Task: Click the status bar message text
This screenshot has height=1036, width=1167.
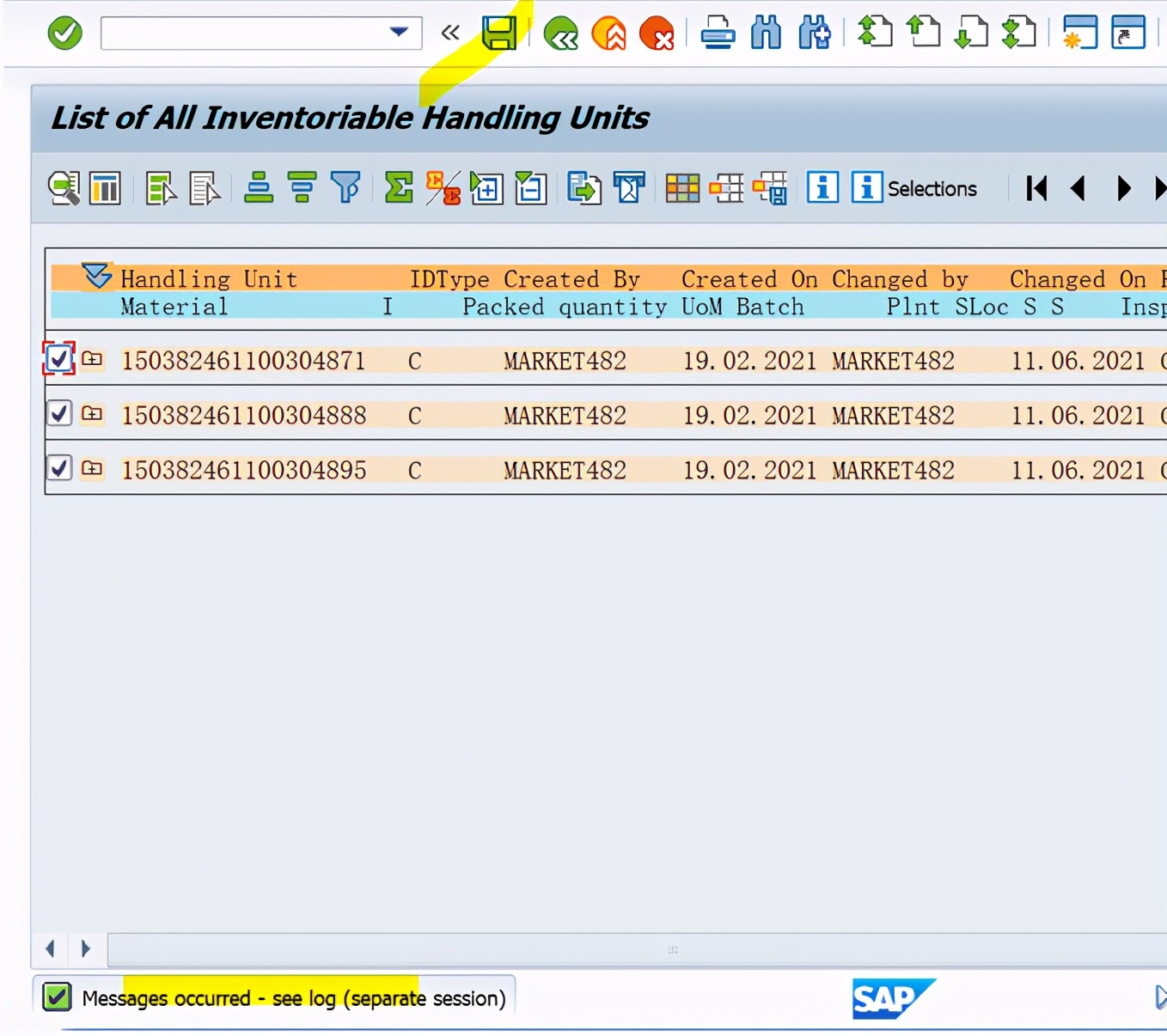Action: click(x=294, y=998)
